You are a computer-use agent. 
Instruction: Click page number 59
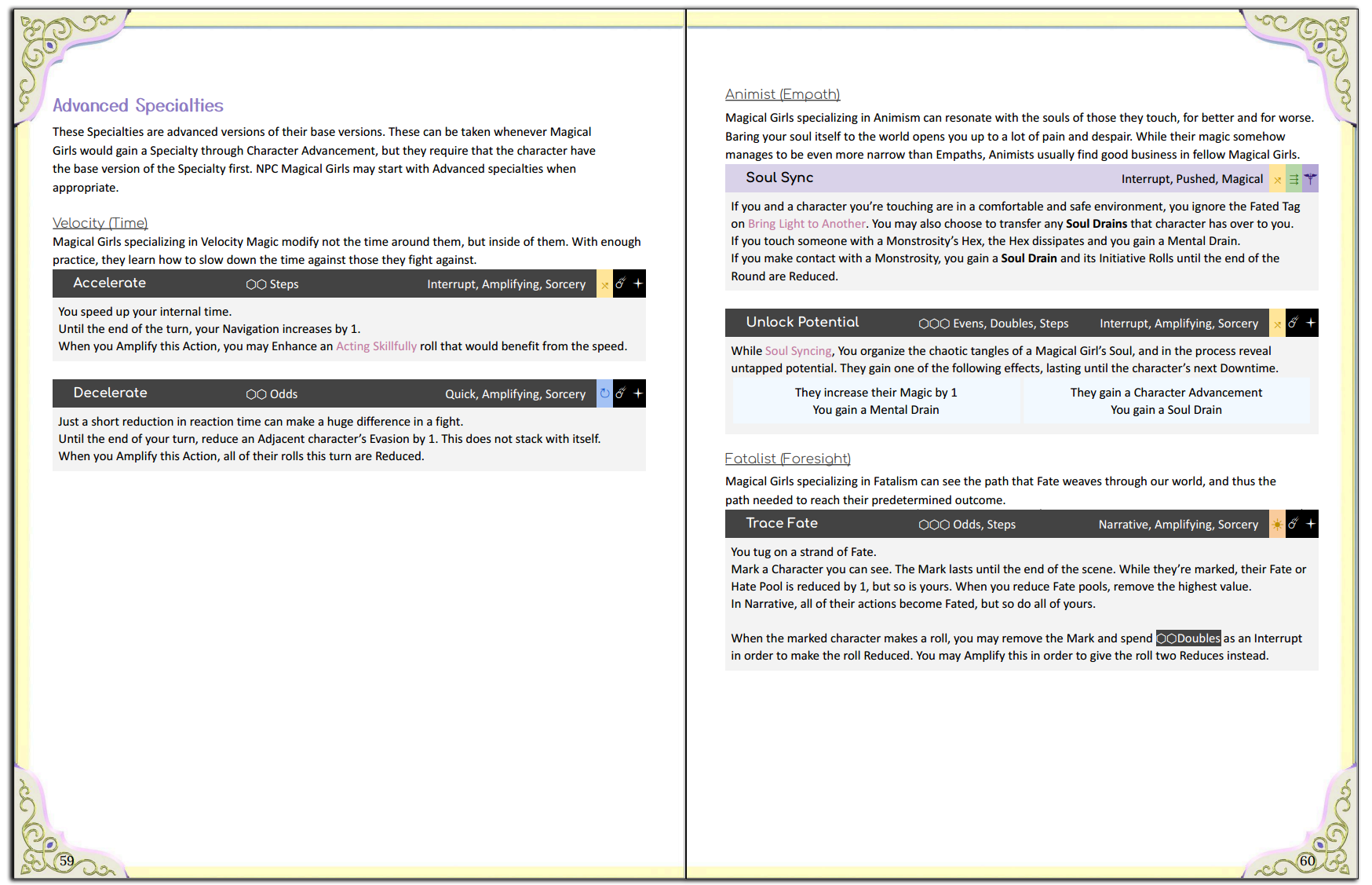(x=67, y=861)
